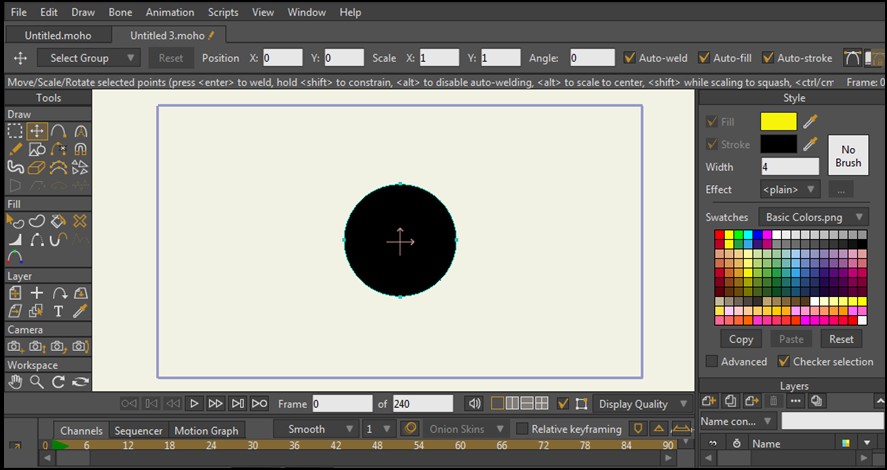This screenshot has width=887, height=470.
Task: Toggle audio mute speaker icon
Action: point(474,404)
